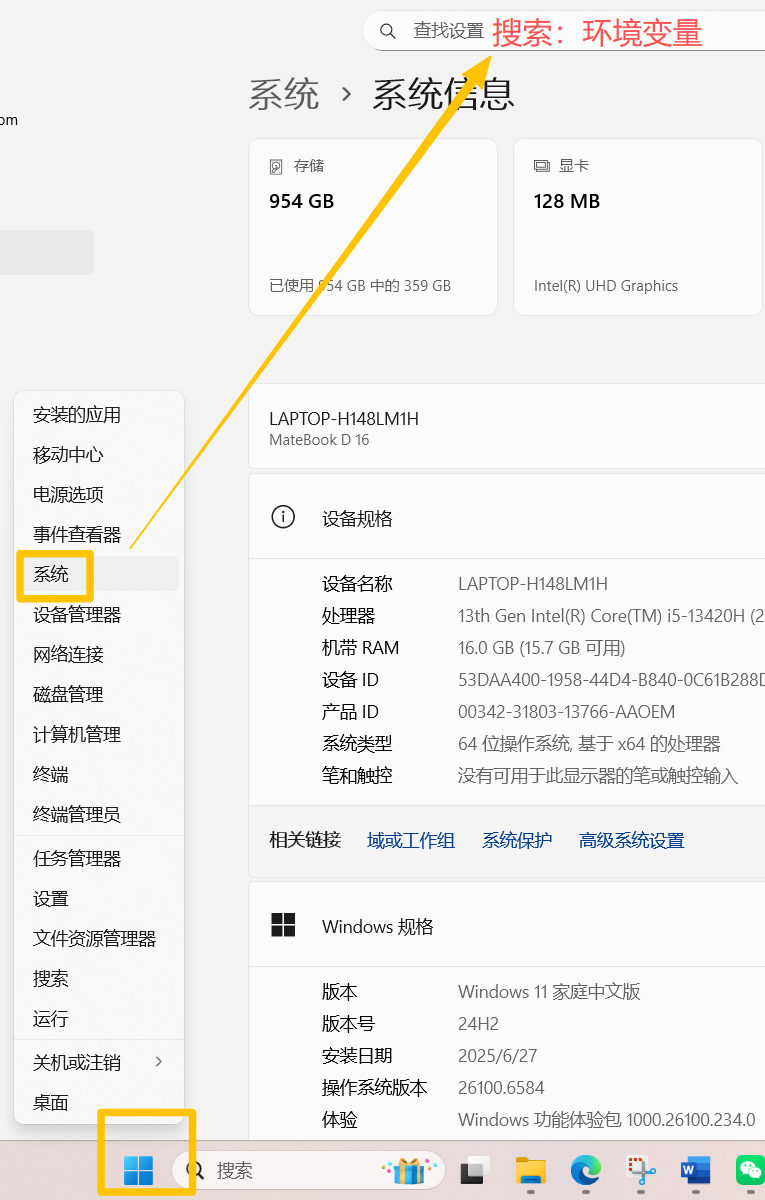Click the 产品 ID value 00342-31803-13766-AAOEM
The height and width of the screenshot is (1200, 765).
click(x=567, y=711)
